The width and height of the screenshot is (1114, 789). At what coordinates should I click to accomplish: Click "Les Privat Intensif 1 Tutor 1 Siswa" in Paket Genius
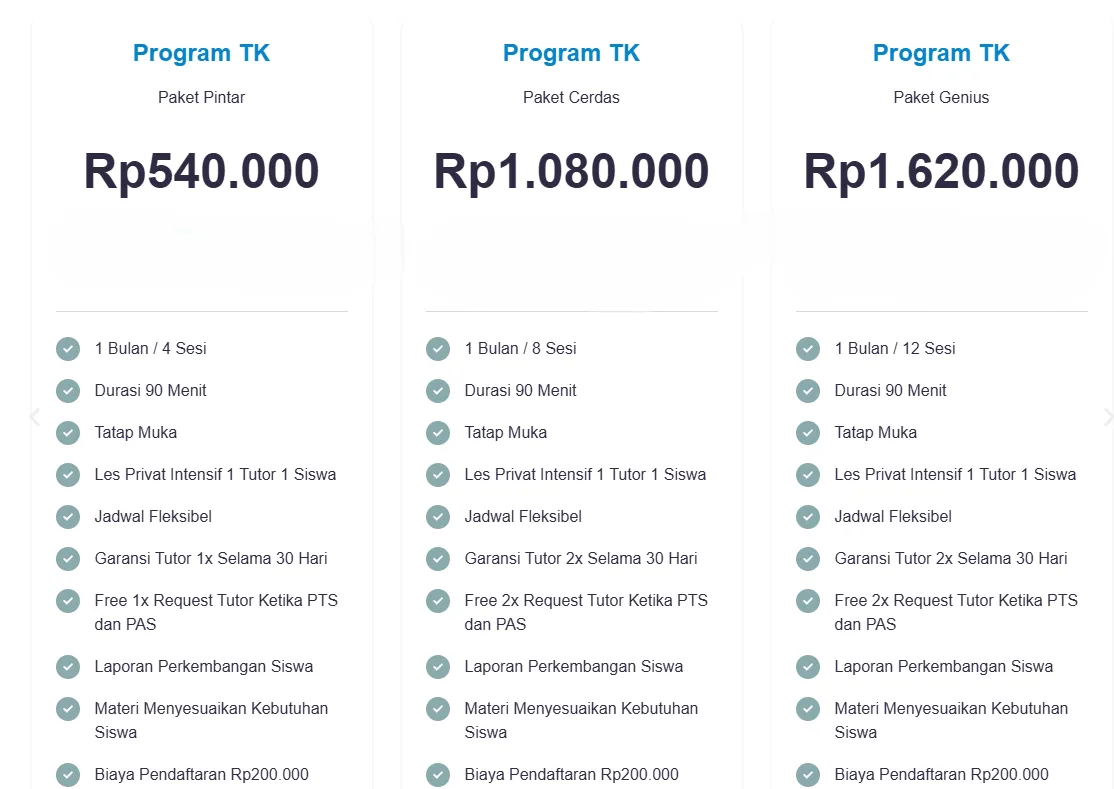tap(955, 475)
